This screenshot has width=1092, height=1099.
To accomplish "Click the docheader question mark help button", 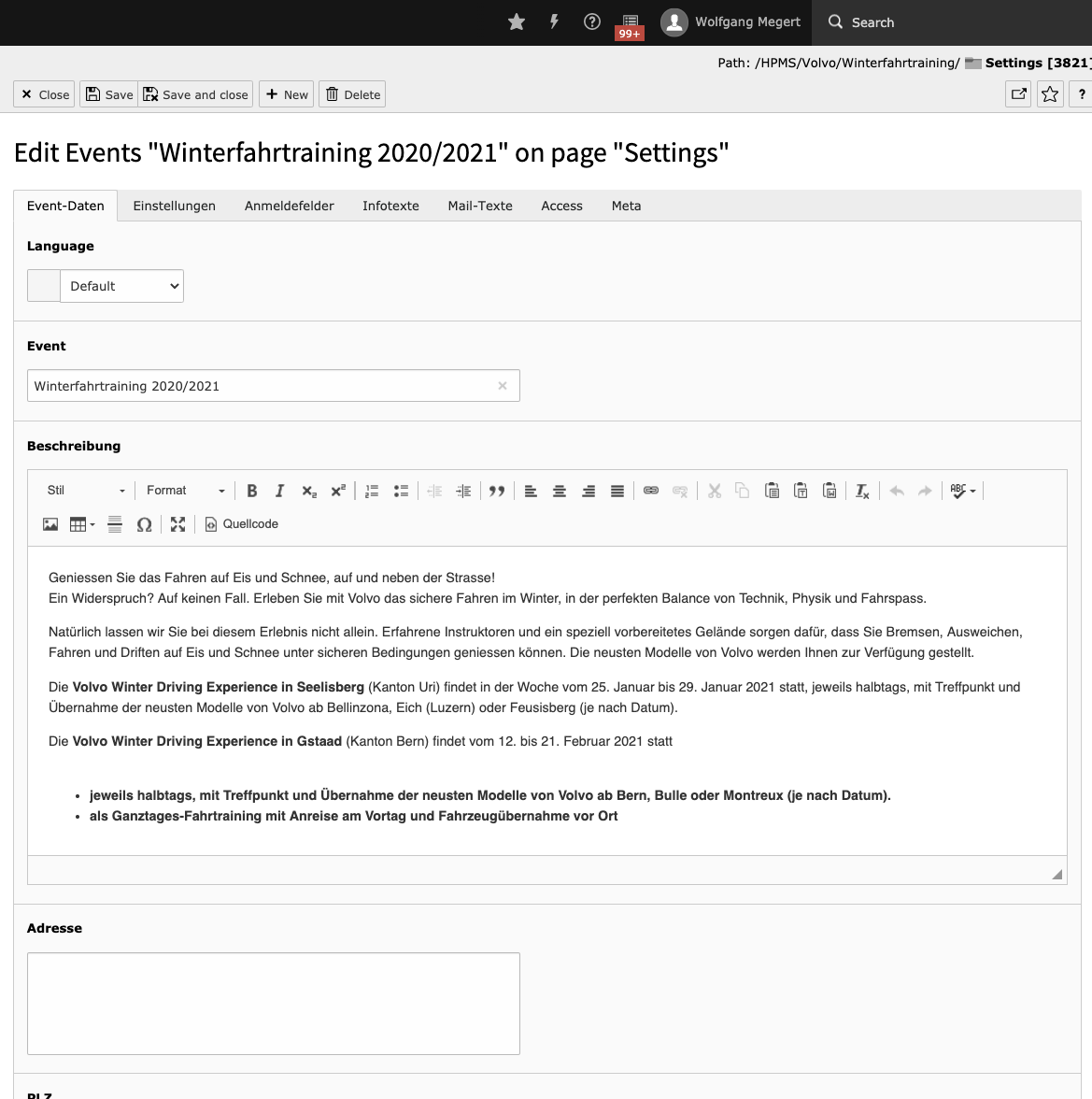I will coord(1081,93).
